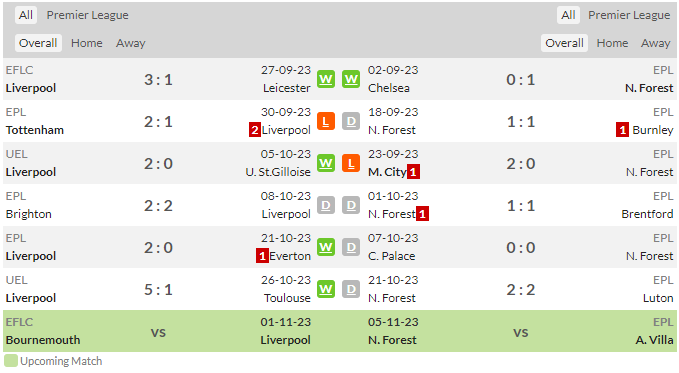This screenshot has height=373, width=679.
Task: Select the left All competitions tab
Action: pos(26,15)
